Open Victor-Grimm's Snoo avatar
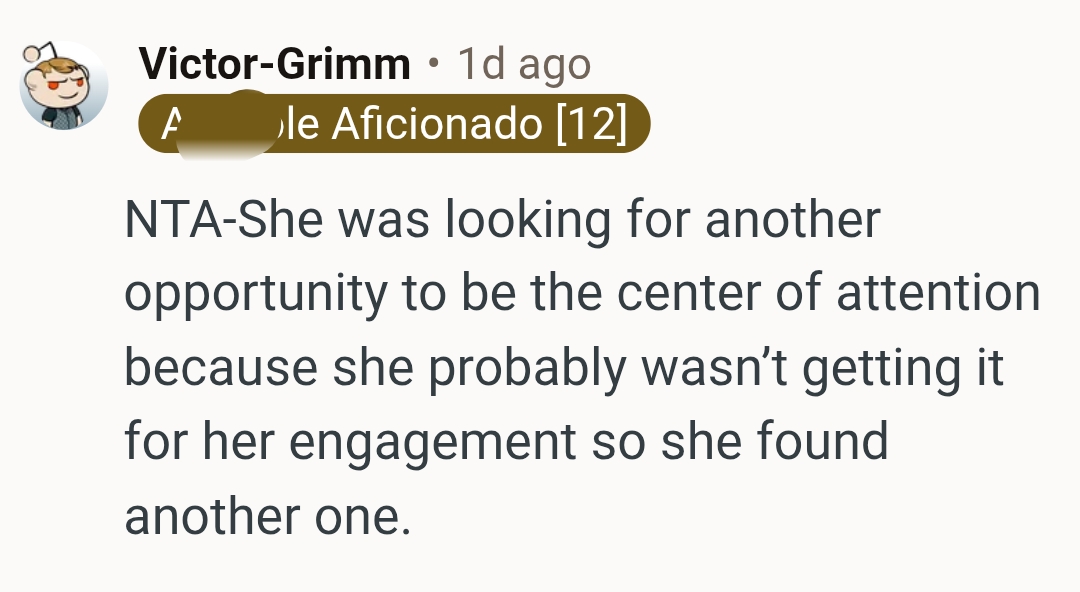Image resolution: width=1080 pixels, height=592 pixels. click(x=63, y=85)
